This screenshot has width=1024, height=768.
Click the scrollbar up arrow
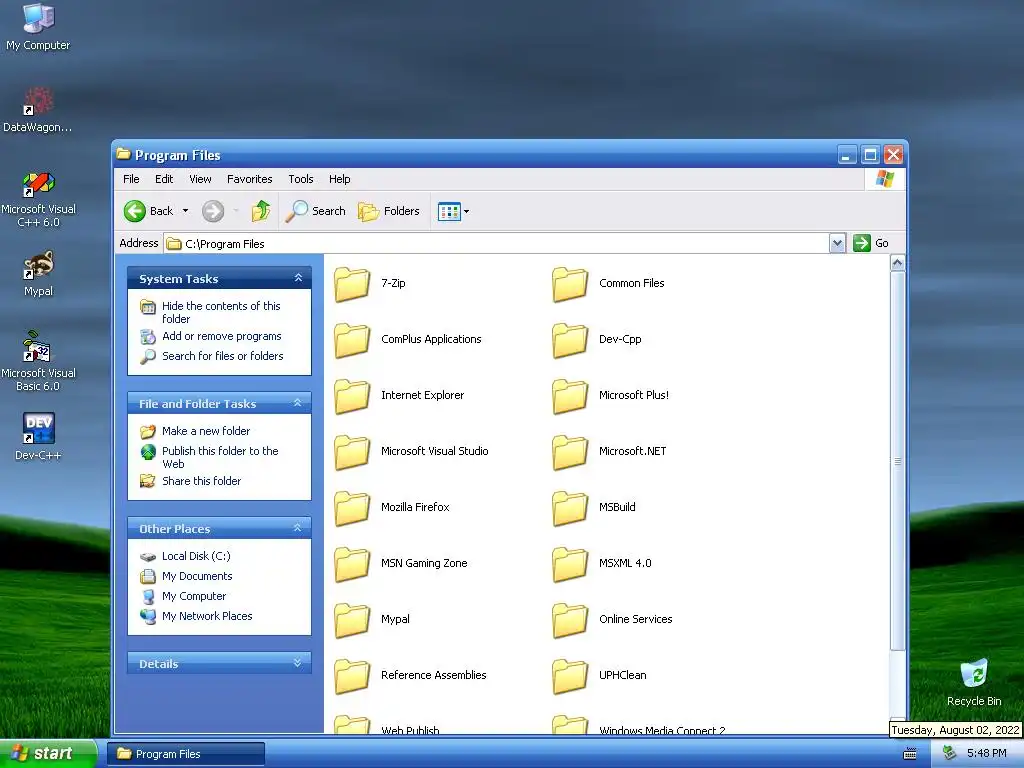point(897,263)
